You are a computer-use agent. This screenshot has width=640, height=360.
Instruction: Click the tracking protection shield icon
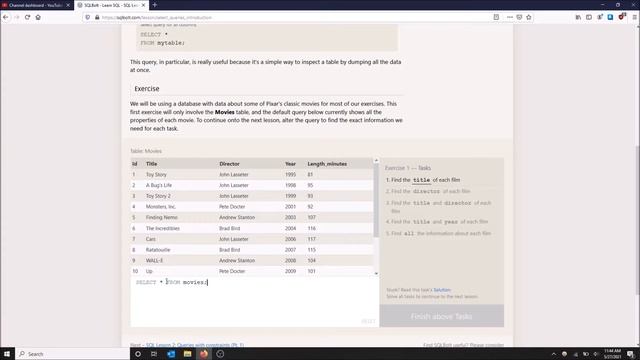coord(88,17)
